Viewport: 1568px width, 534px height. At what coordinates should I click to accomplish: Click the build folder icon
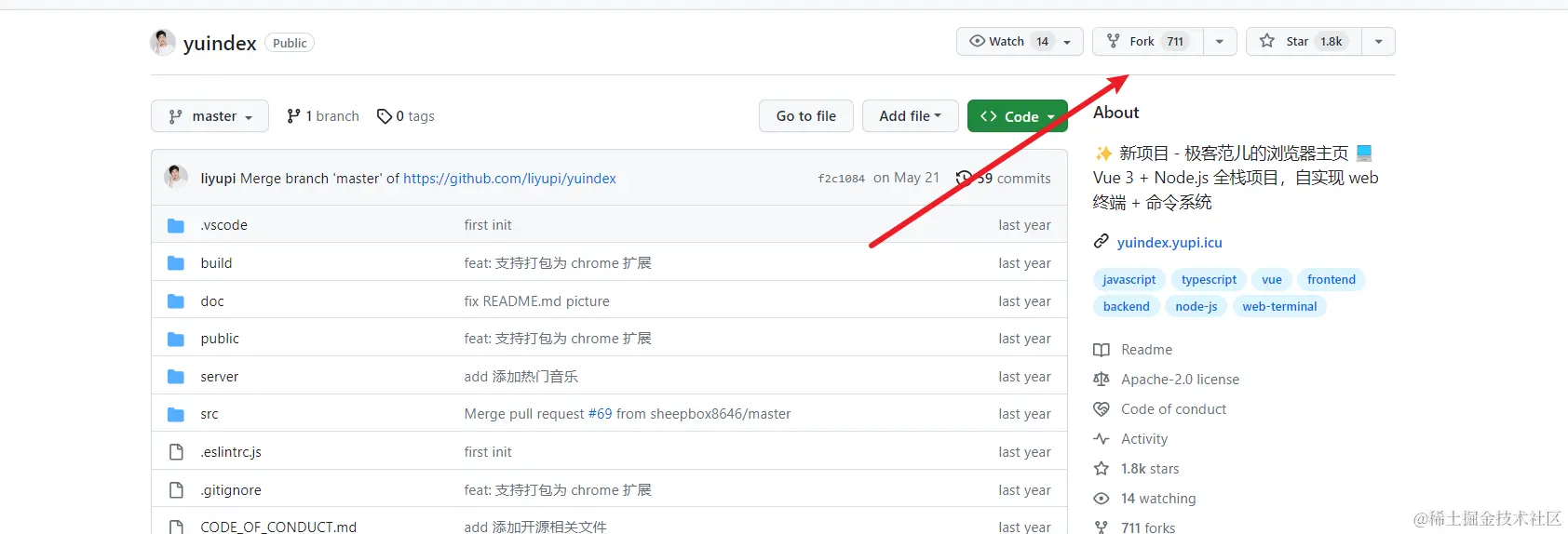176,263
